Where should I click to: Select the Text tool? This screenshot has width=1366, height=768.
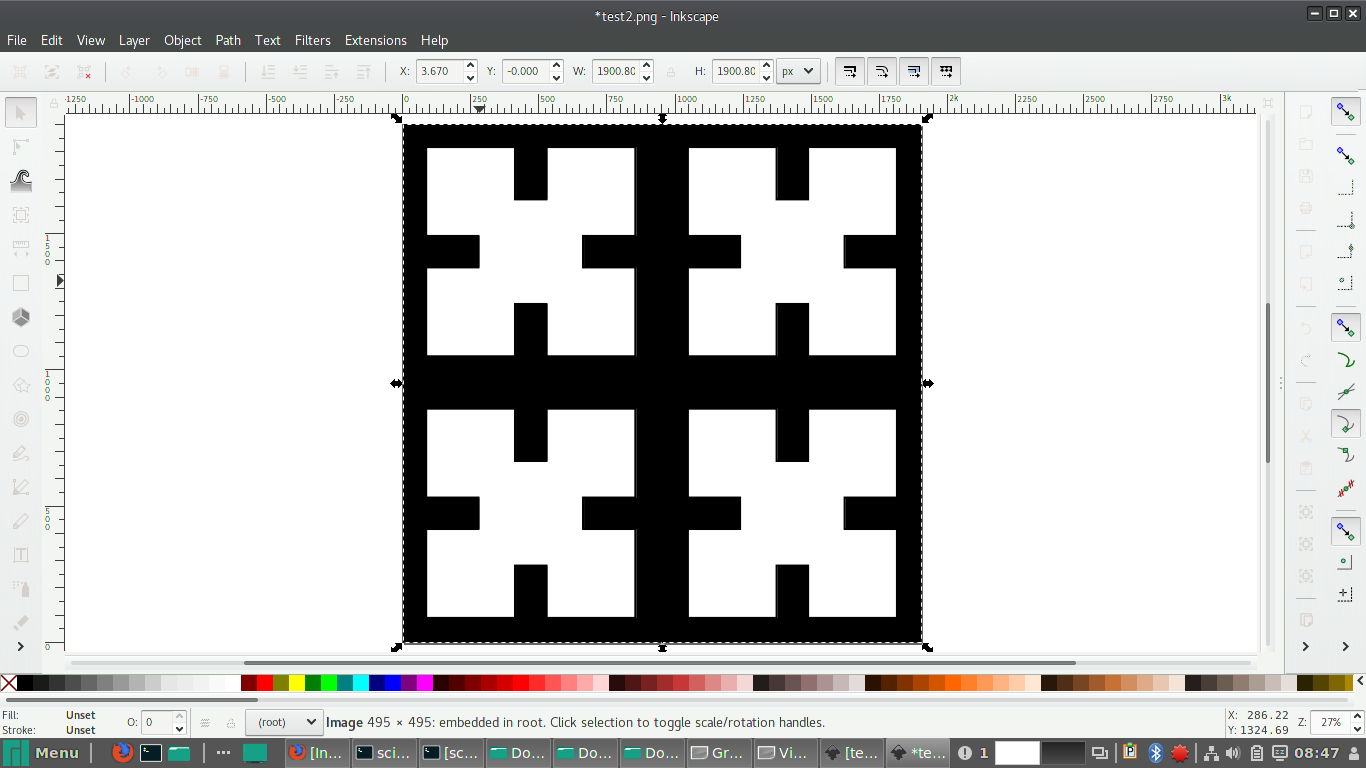point(21,555)
